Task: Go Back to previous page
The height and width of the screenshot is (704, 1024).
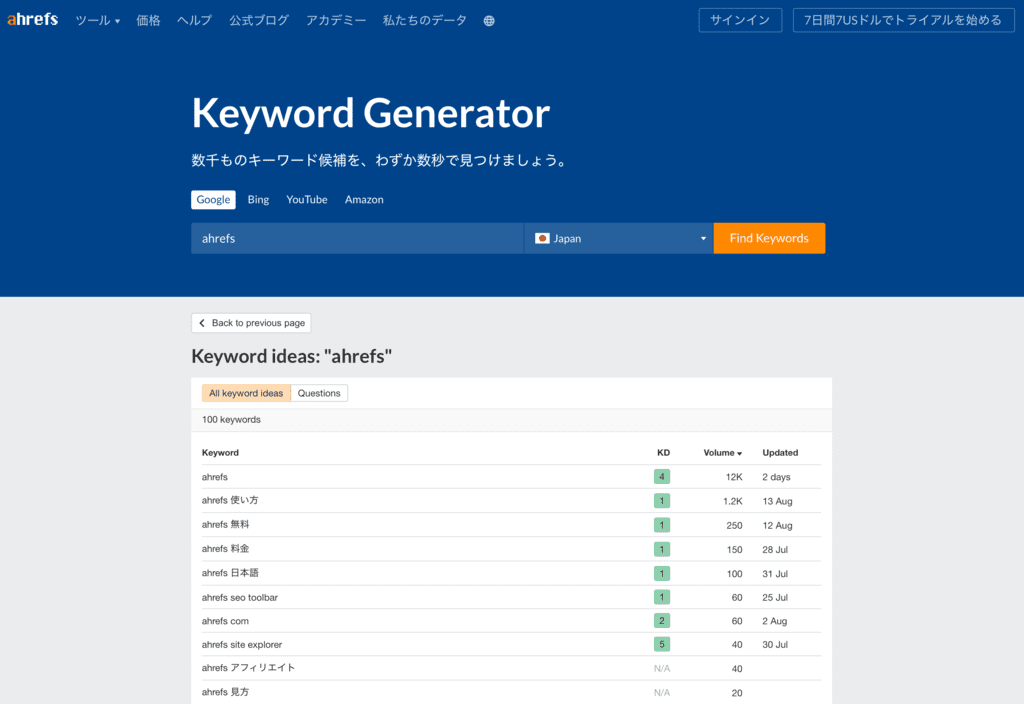Action: (x=251, y=323)
